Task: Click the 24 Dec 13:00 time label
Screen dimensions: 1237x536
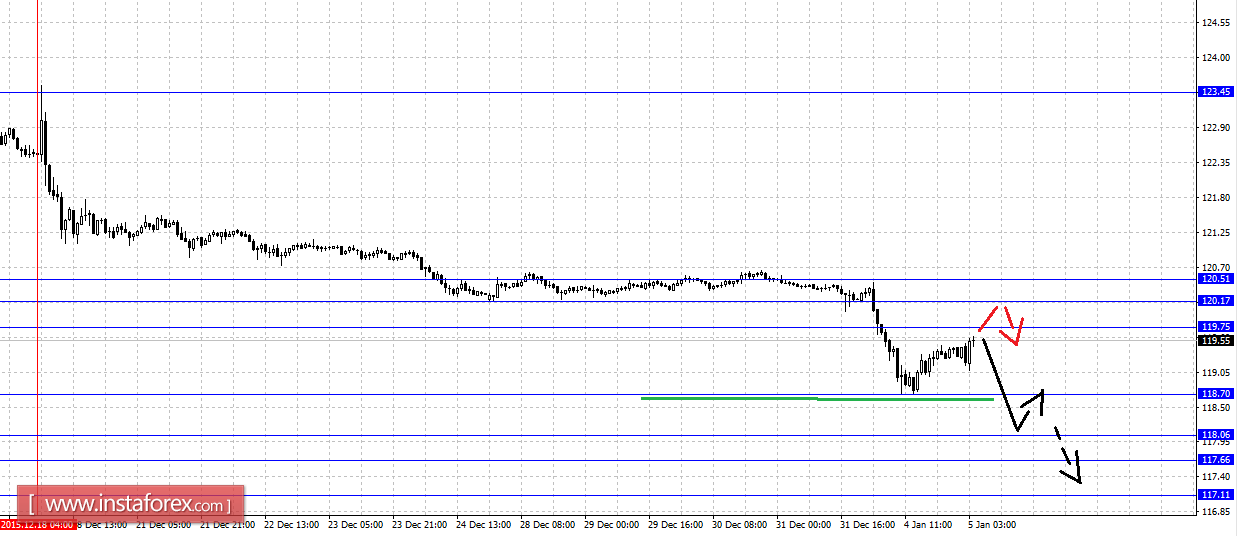Action: [484, 524]
